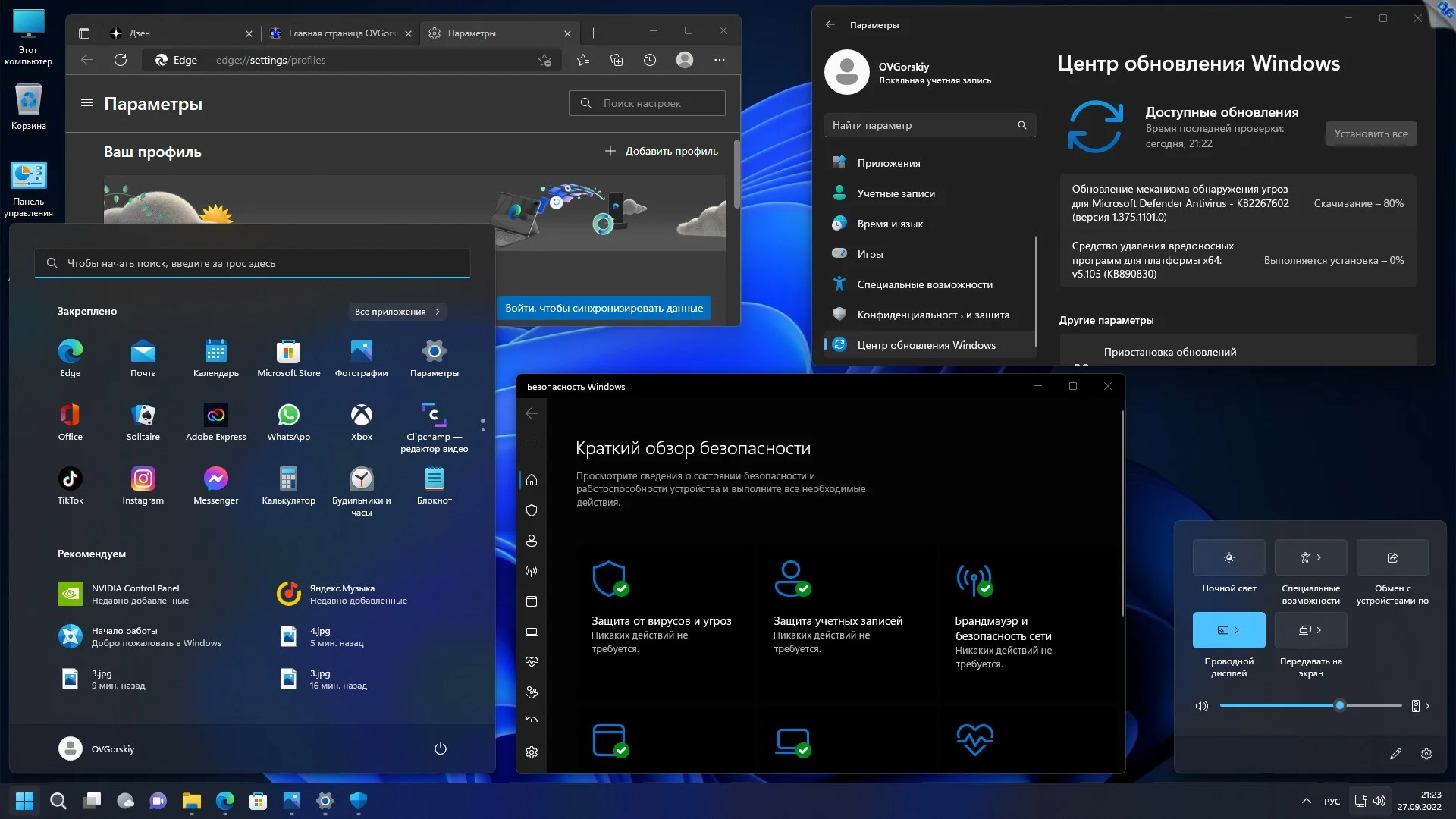Click the power button in Start menu

440,748
